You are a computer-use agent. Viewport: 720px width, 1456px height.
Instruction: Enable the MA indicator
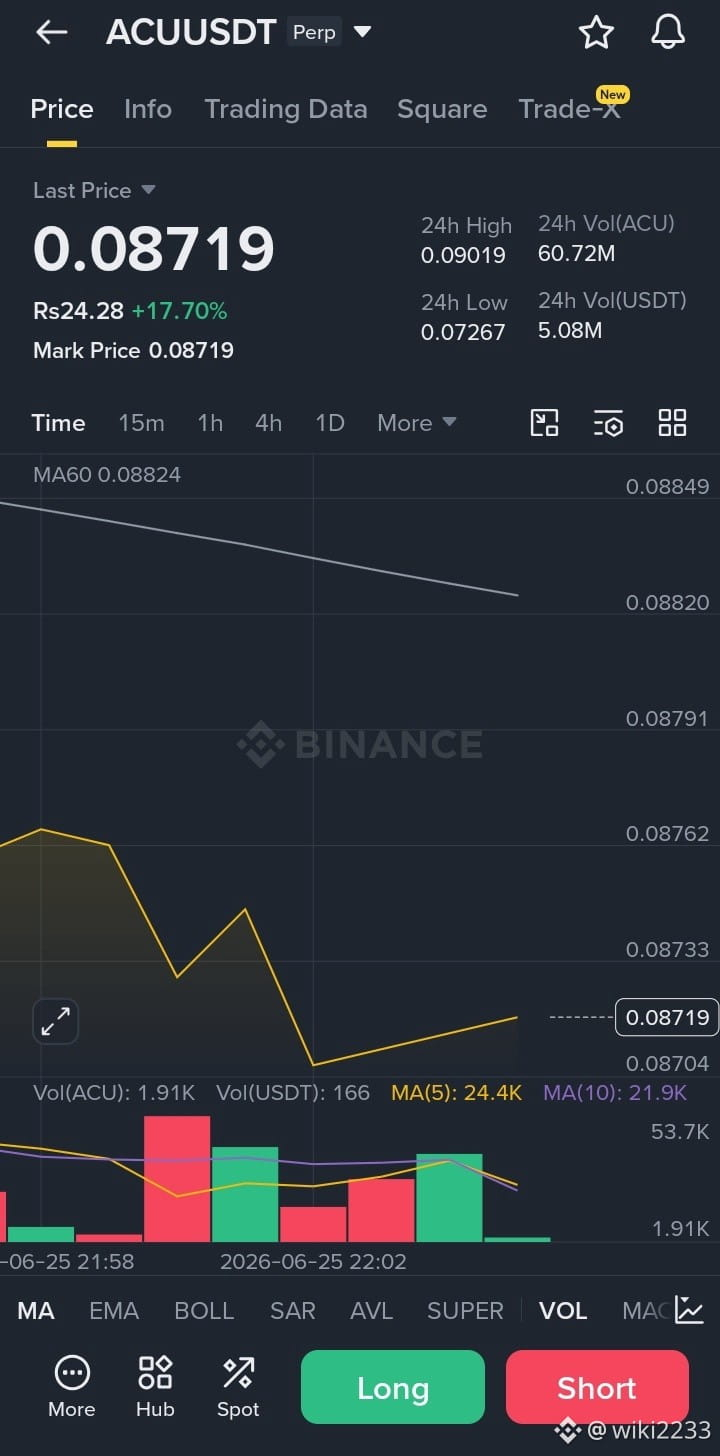tap(36, 1311)
